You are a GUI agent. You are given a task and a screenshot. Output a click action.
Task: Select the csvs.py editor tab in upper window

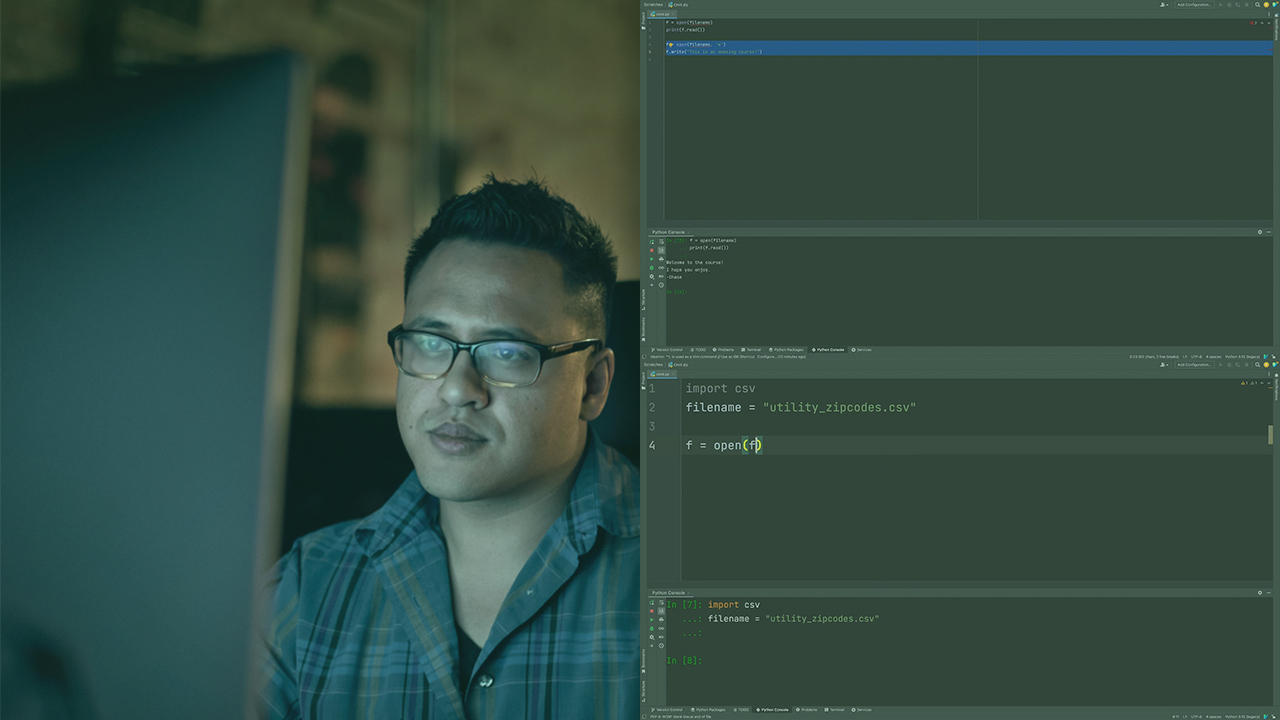tap(664, 14)
